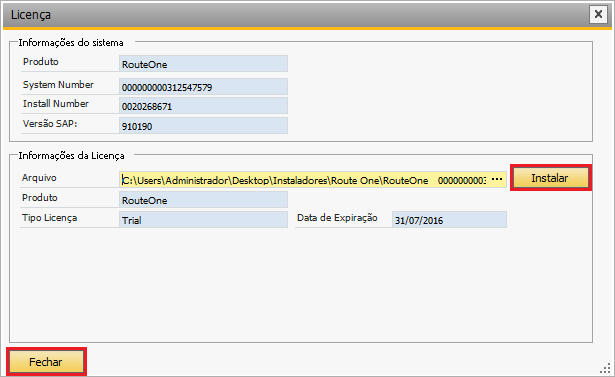Click the 'System Number' label
This screenshot has height=377, width=615.
pyautogui.click(x=58, y=85)
